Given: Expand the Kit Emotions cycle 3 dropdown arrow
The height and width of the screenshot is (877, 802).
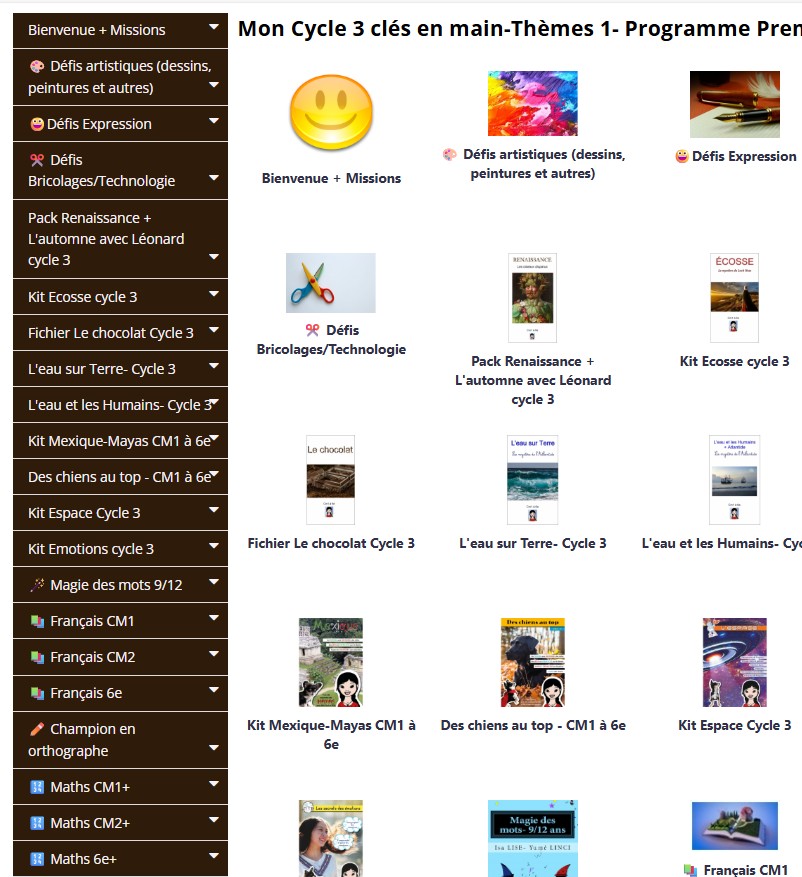Looking at the screenshot, I should (x=214, y=546).
